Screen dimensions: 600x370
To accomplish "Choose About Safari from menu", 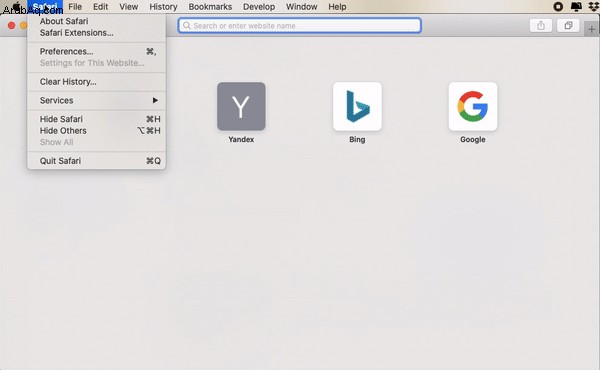I will (96, 21).
